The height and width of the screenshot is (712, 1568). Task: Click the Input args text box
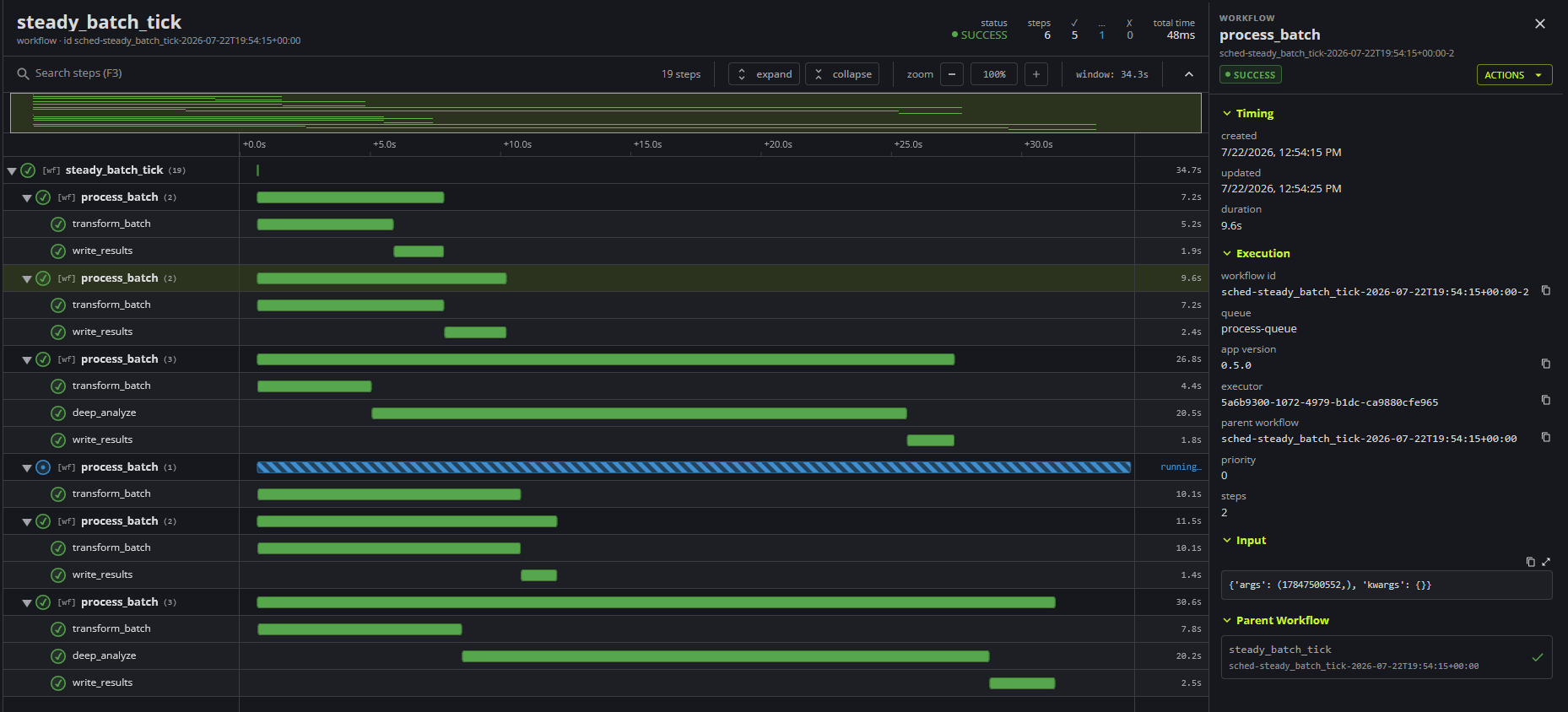(x=1387, y=585)
